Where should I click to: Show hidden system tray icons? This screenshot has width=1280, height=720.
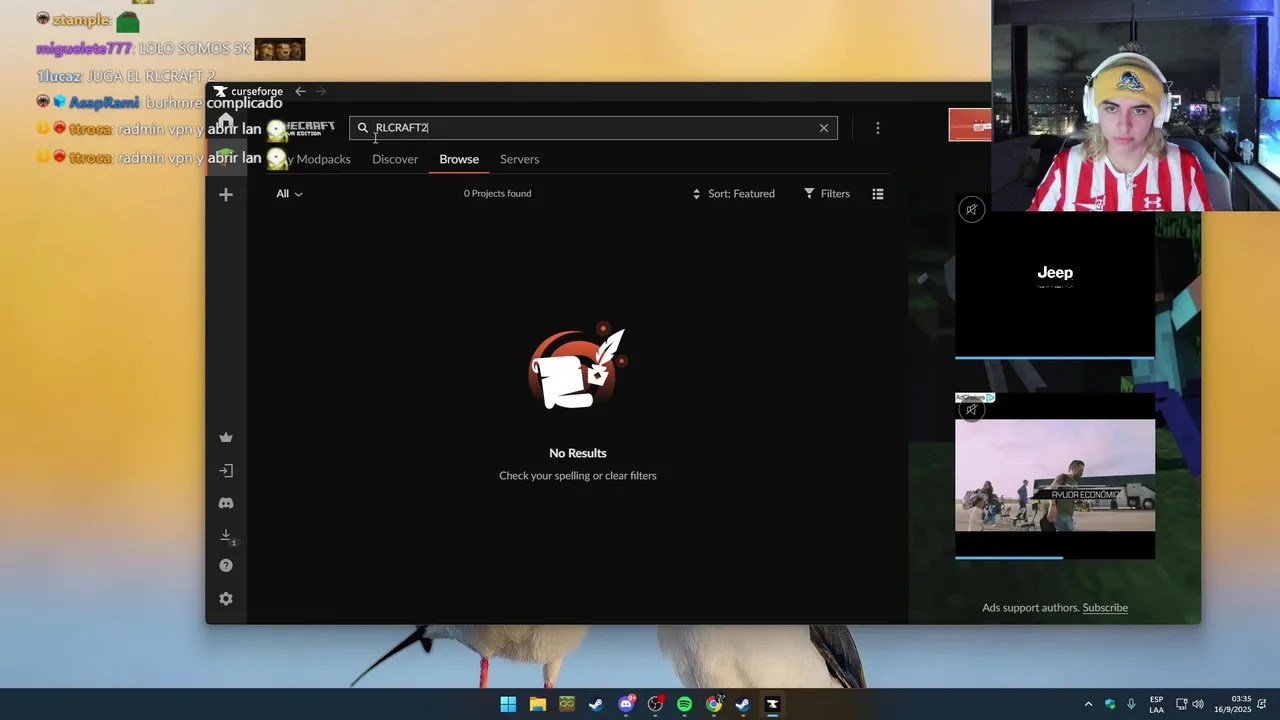[1088, 704]
